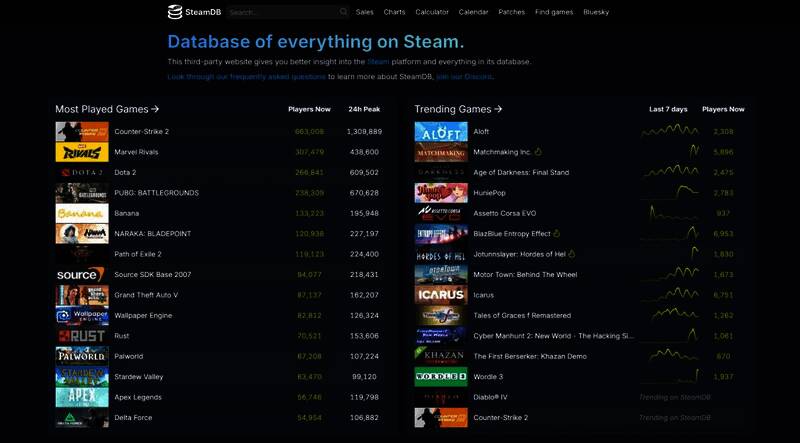Go to the Calculator page
The width and height of the screenshot is (800, 443).
431,12
